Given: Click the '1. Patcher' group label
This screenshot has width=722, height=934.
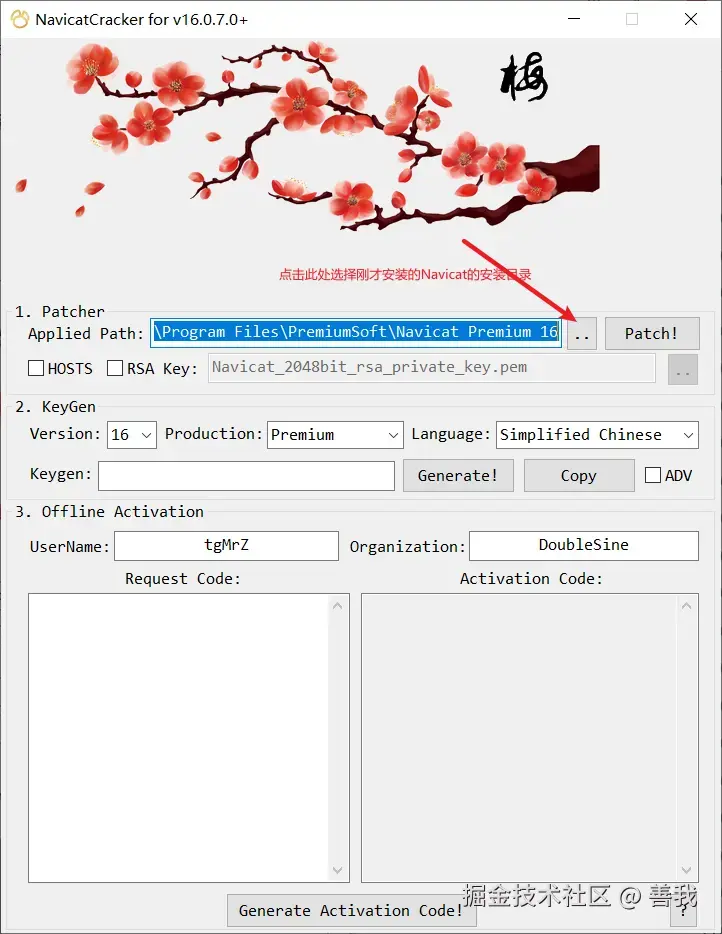Looking at the screenshot, I should (60, 312).
